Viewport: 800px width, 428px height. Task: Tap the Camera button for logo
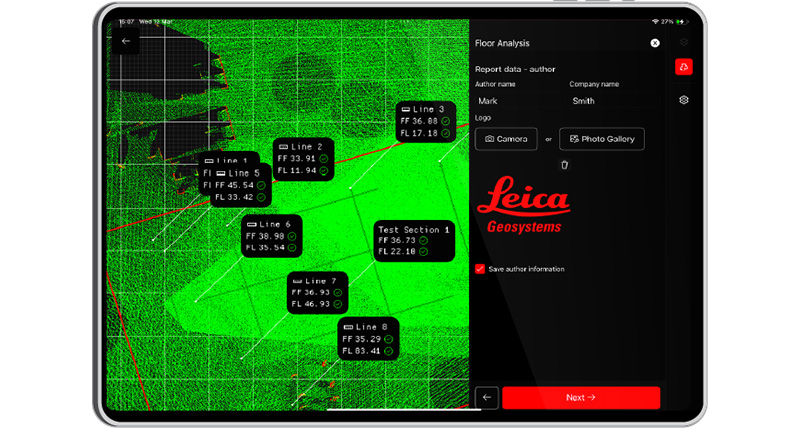(x=506, y=139)
